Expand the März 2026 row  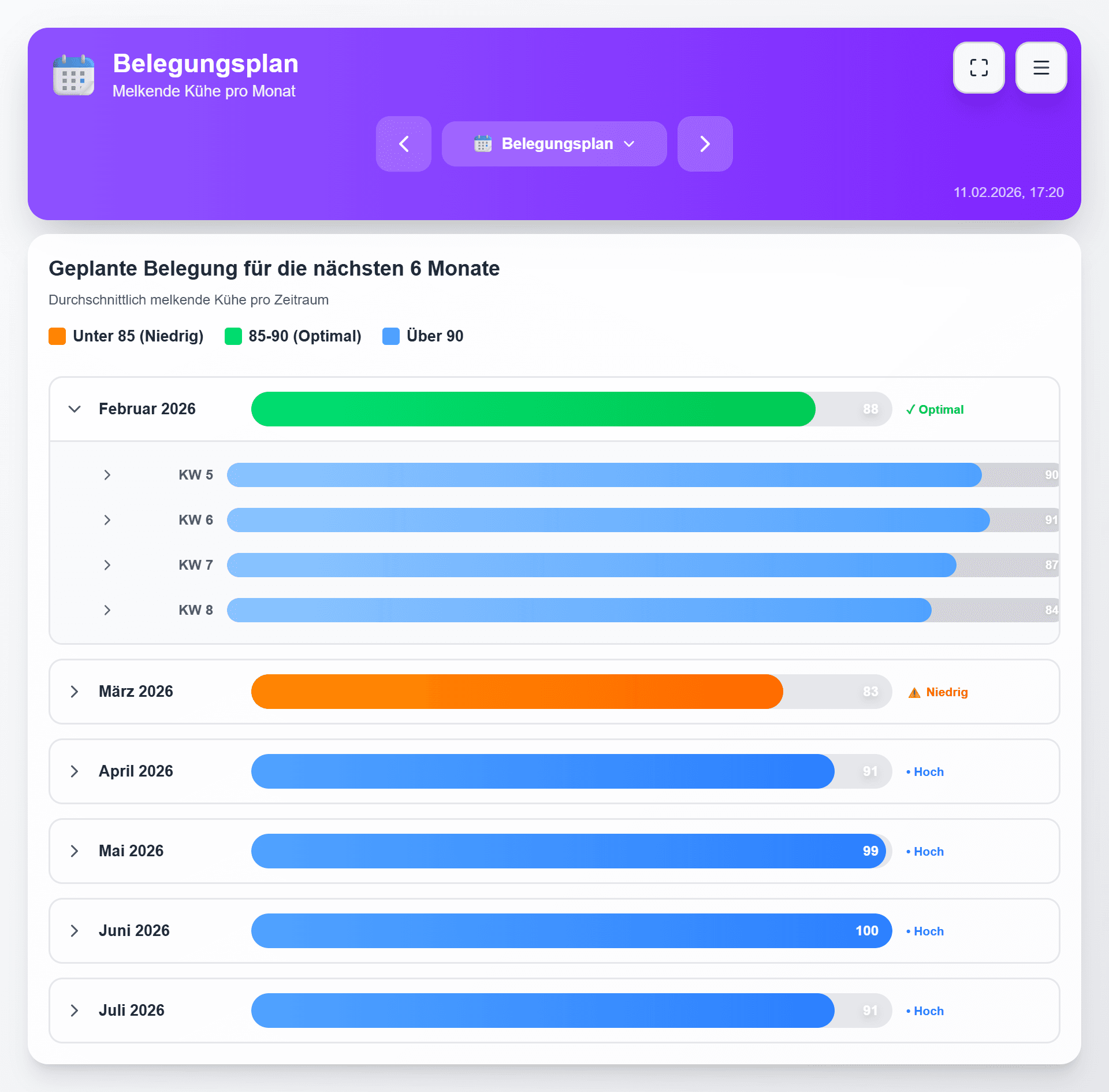(x=75, y=691)
